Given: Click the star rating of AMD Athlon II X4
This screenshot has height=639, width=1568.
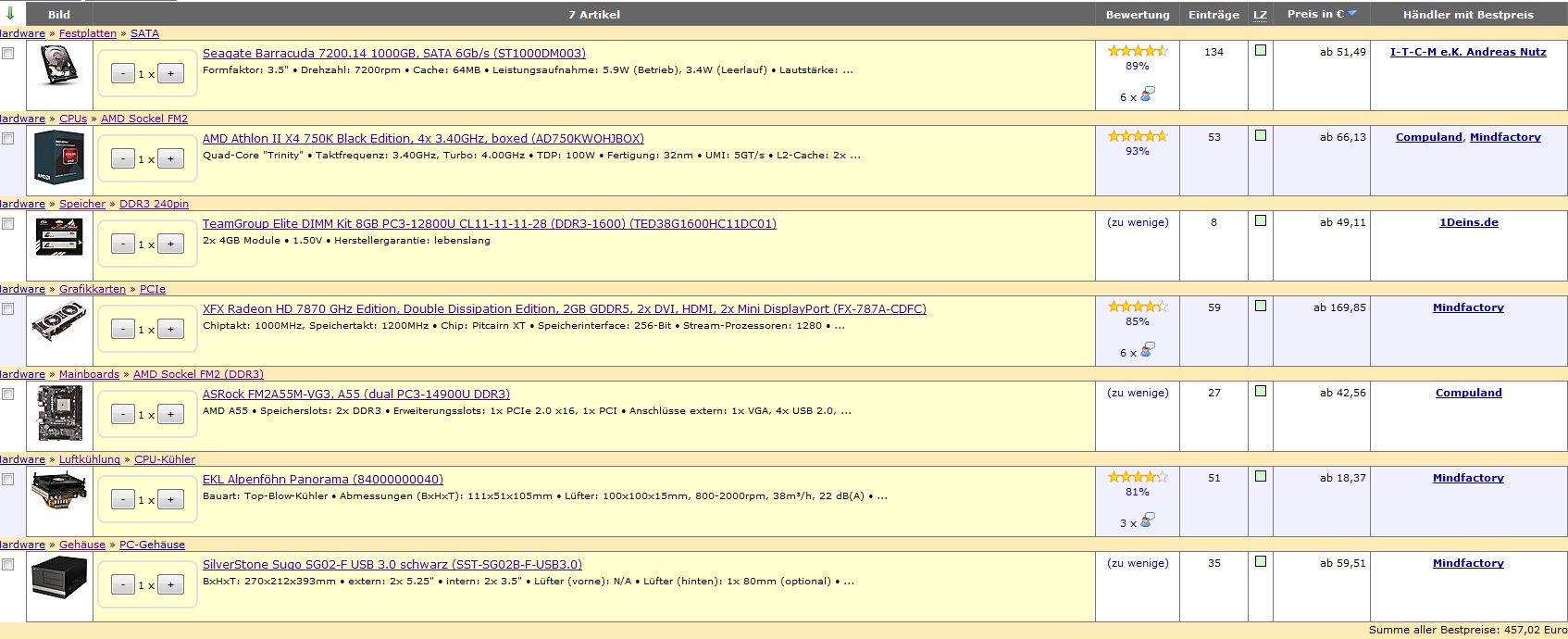Looking at the screenshot, I should tap(1138, 136).
